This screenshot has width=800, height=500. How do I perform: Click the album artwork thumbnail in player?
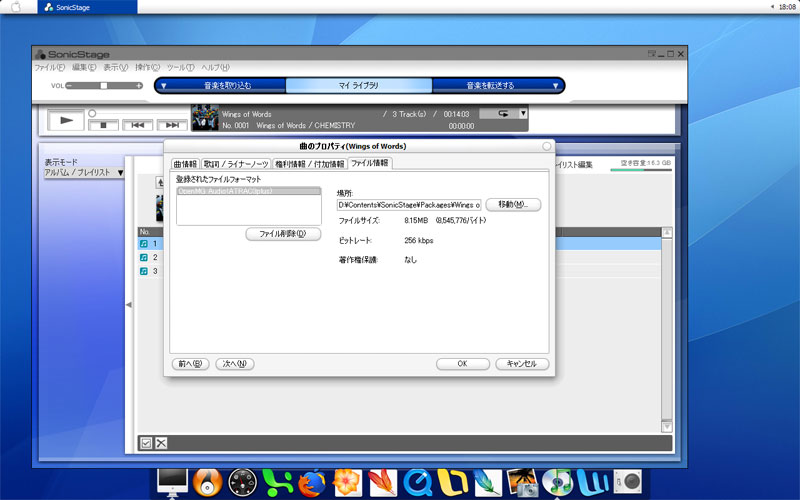(205, 118)
